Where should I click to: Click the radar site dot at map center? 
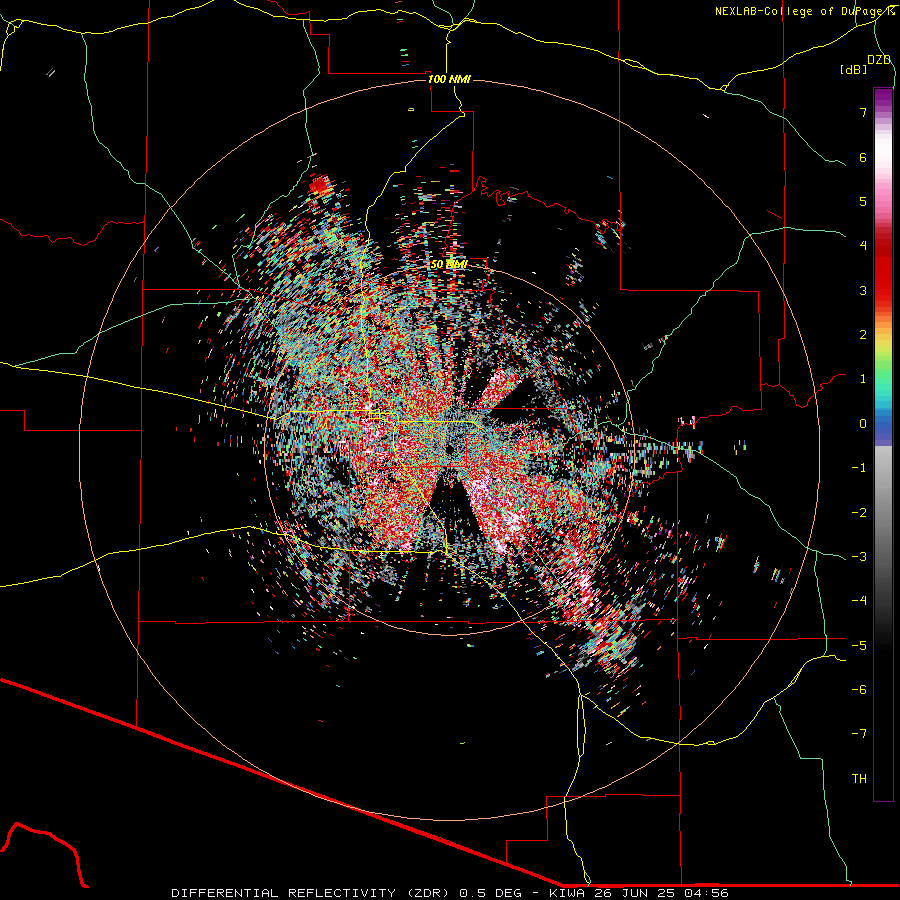click(x=450, y=449)
